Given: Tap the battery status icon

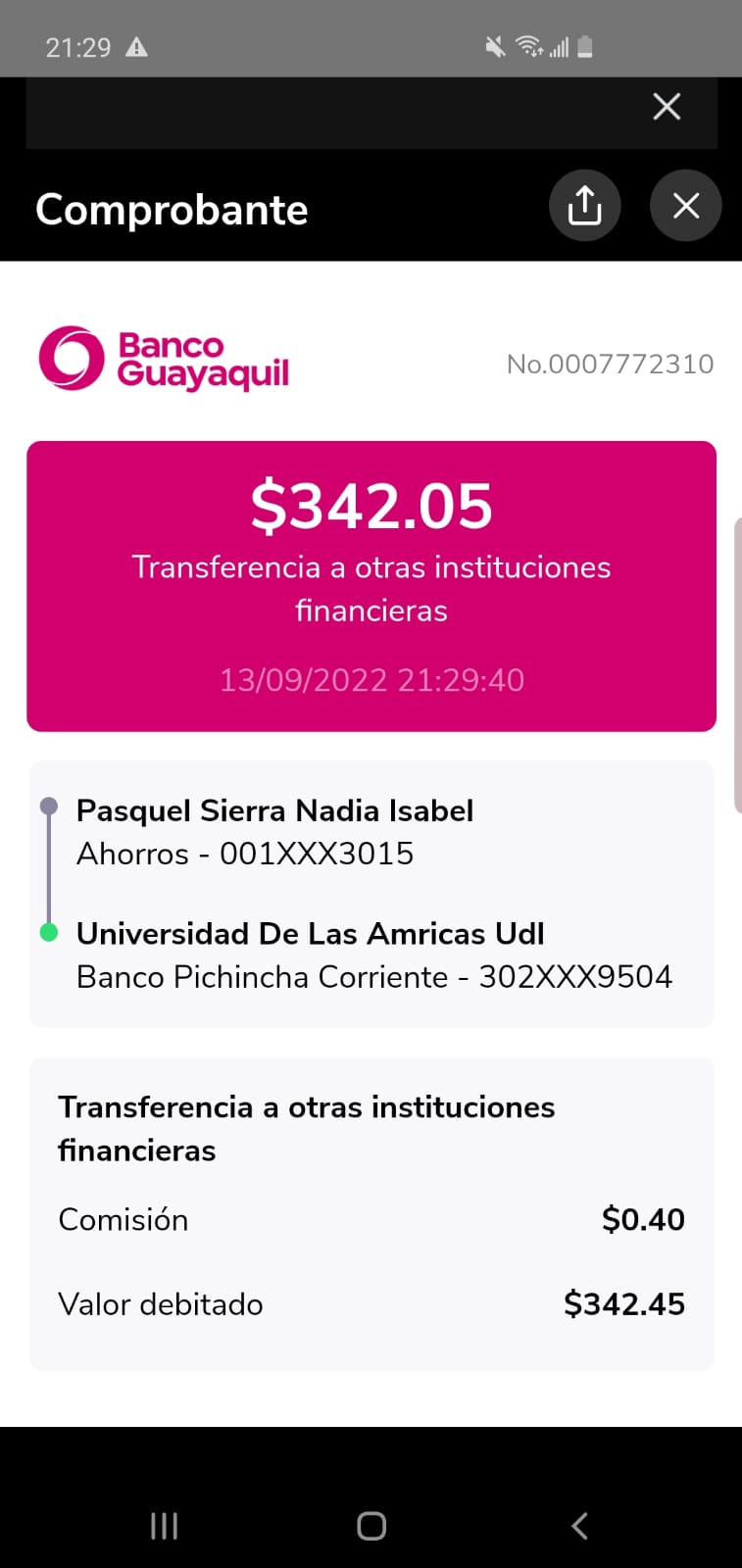Looking at the screenshot, I should click(585, 46).
